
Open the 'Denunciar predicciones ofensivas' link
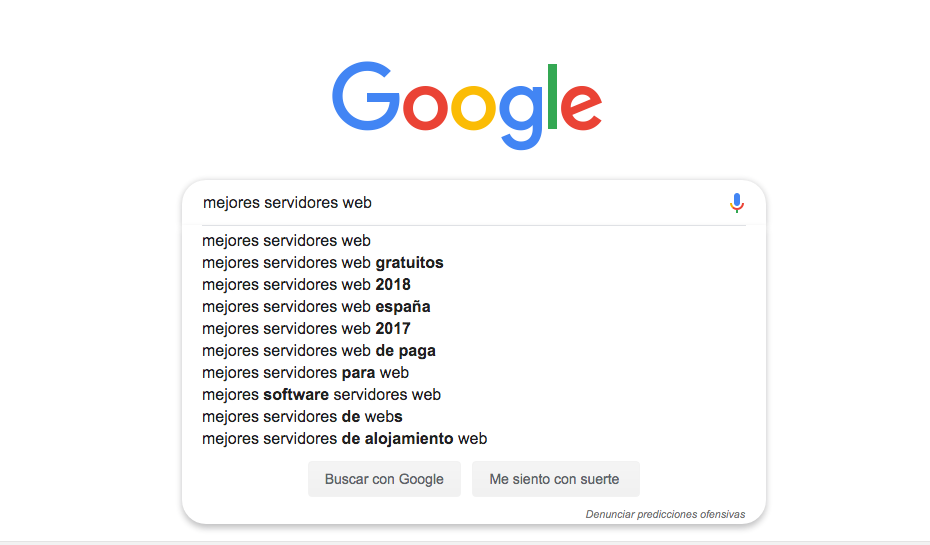click(x=665, y=514)
